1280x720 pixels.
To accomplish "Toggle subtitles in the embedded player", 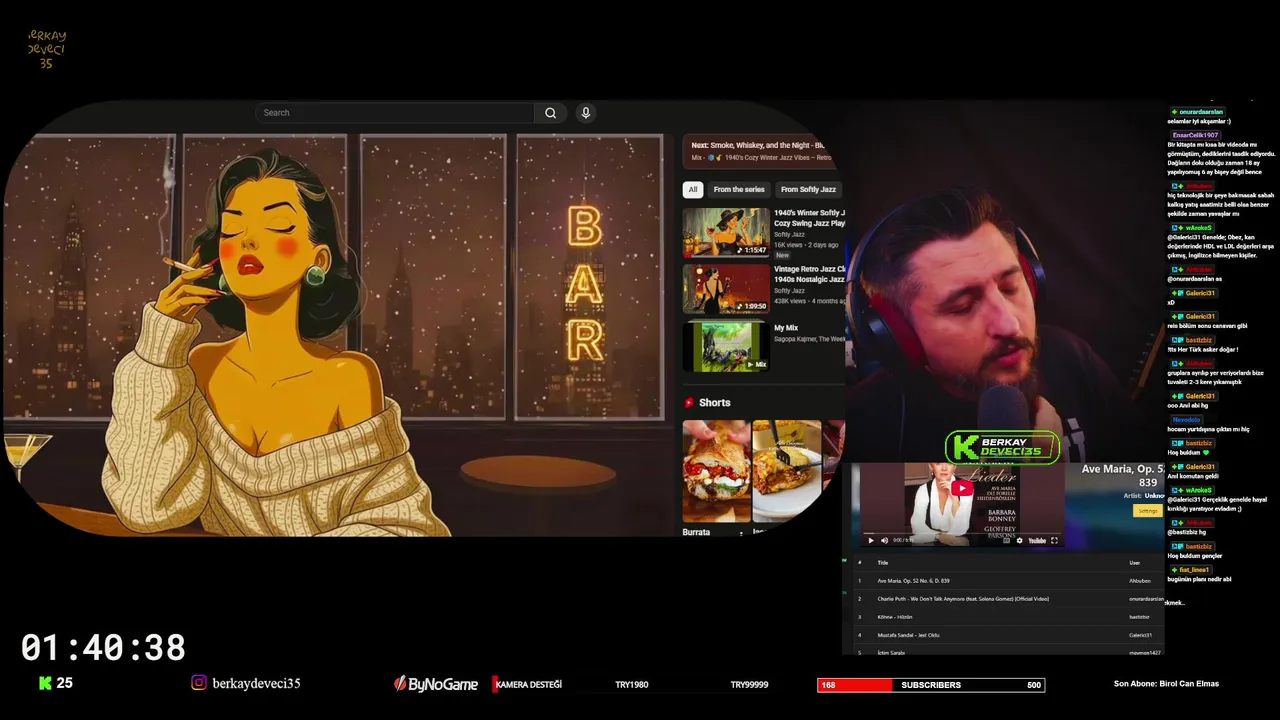I will pos(1006,540).
